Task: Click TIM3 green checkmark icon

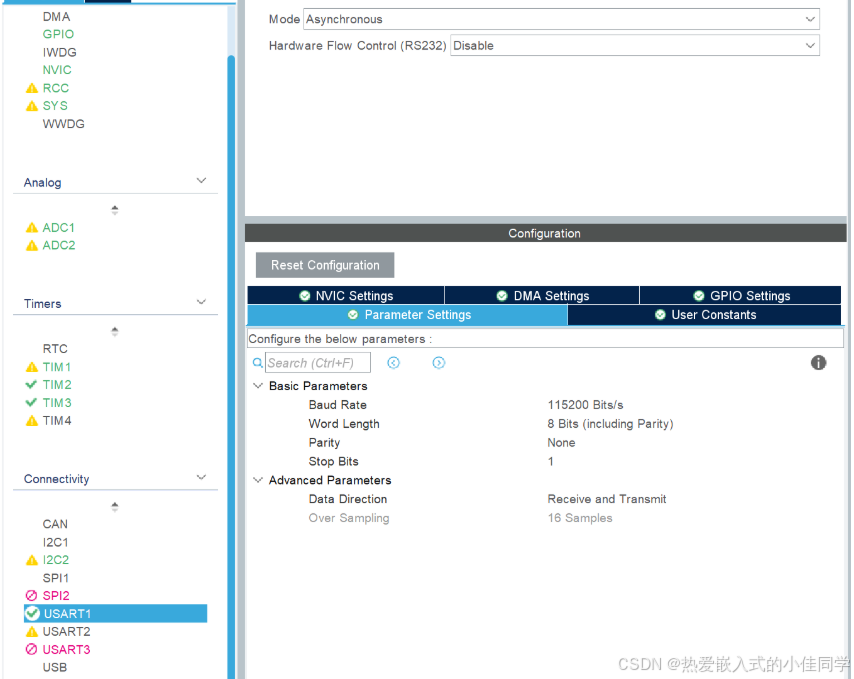Action: coord(32,402)
